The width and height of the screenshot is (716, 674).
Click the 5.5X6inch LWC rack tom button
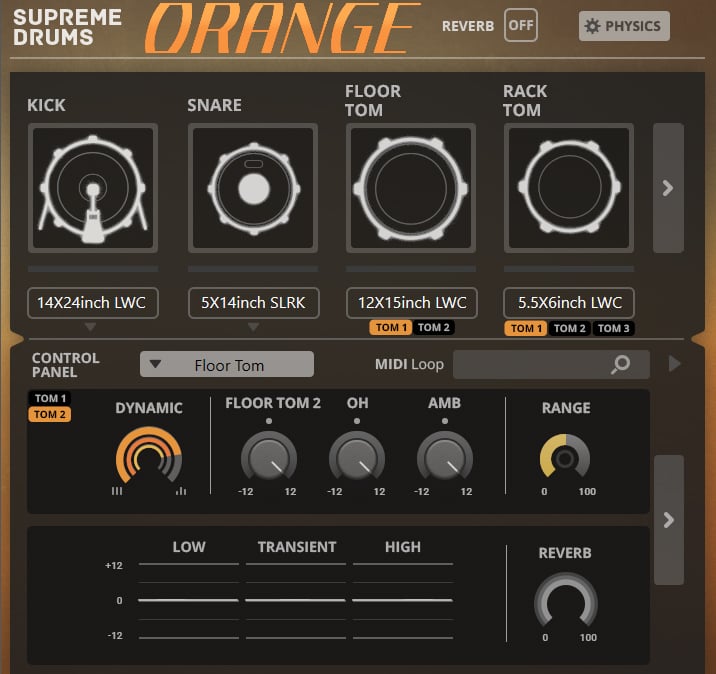pyautogui.click(x=569, y=303)
